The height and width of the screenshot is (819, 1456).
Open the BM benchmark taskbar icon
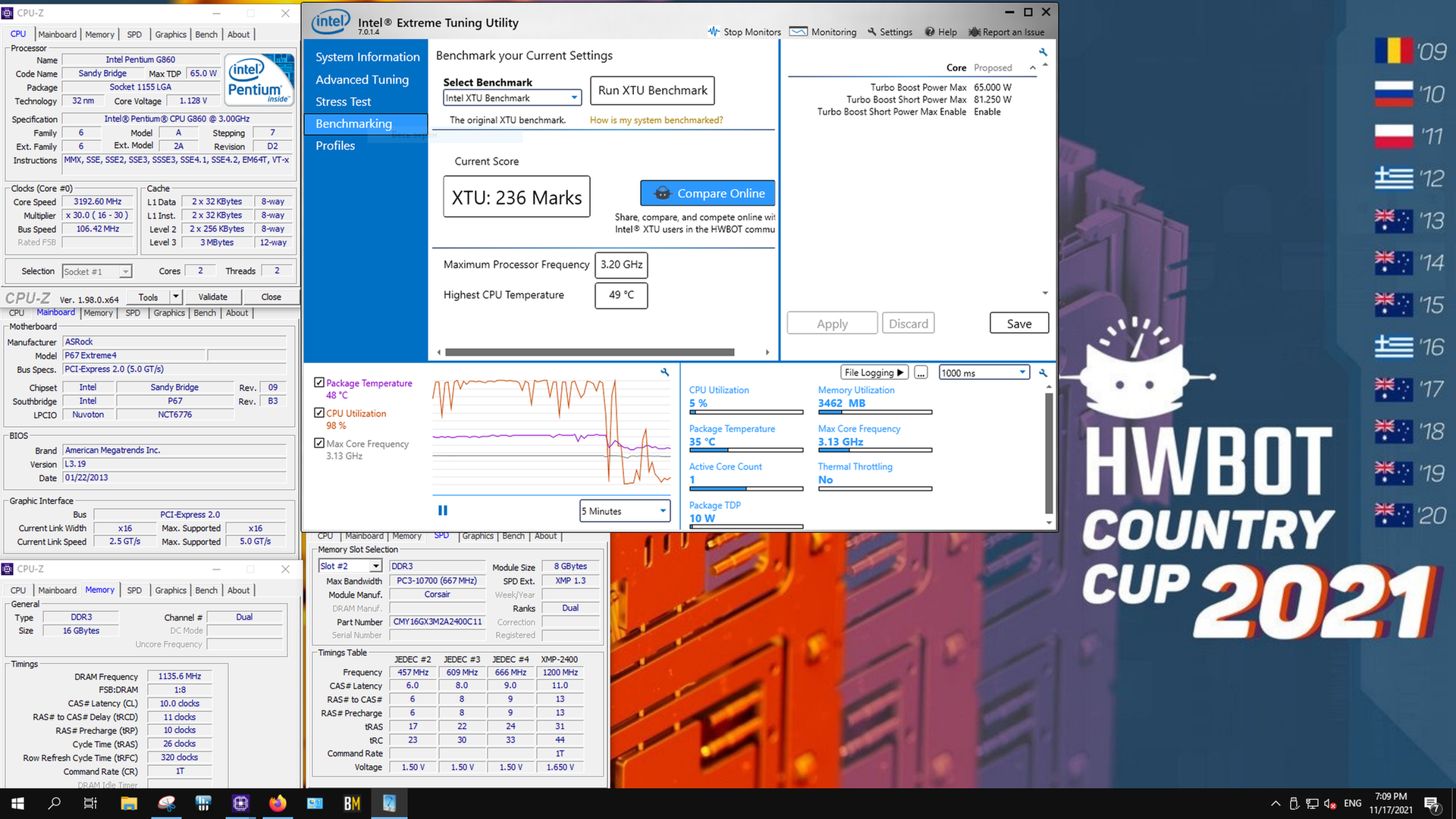pos(352,803)
